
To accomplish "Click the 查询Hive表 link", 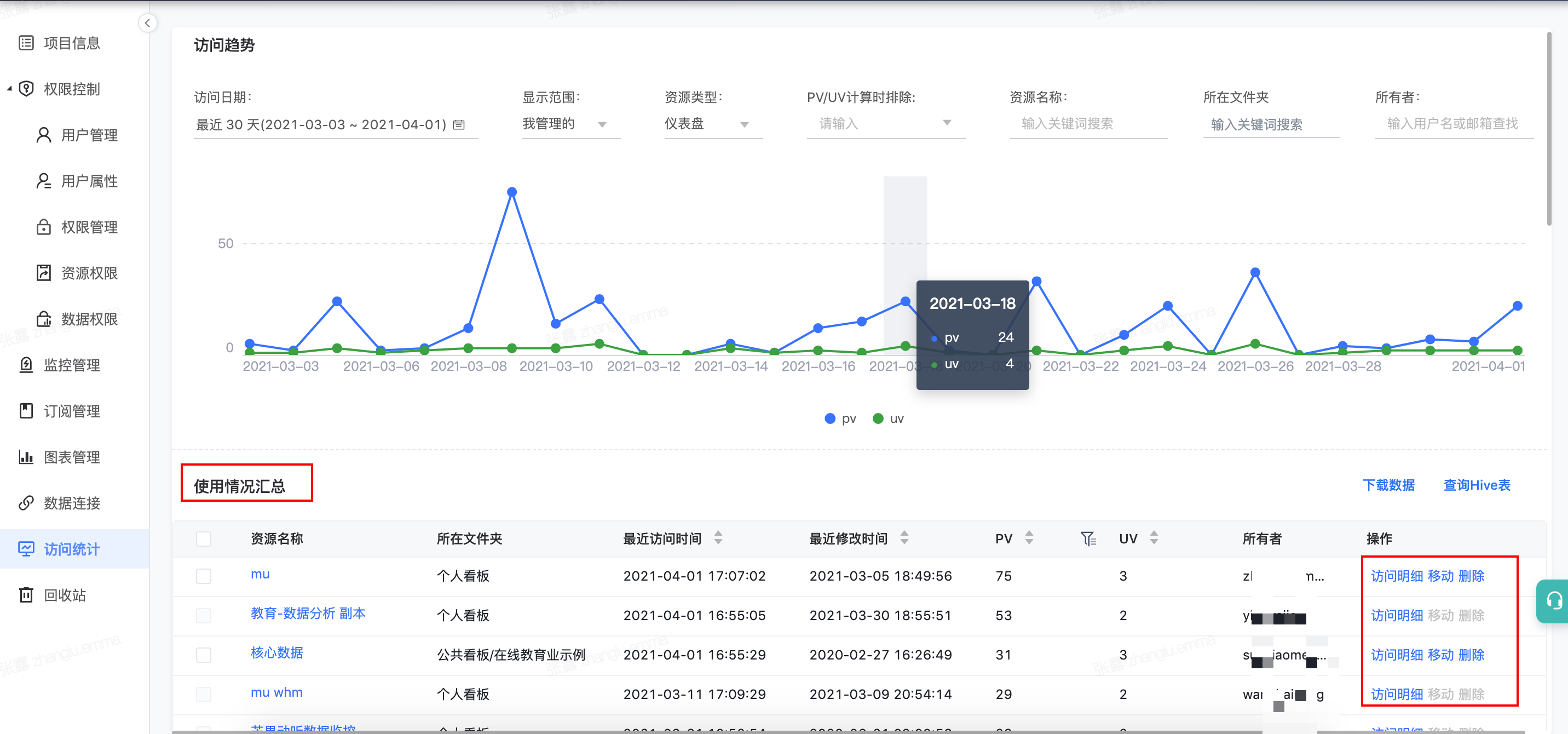I will [x=1477, y=485].
